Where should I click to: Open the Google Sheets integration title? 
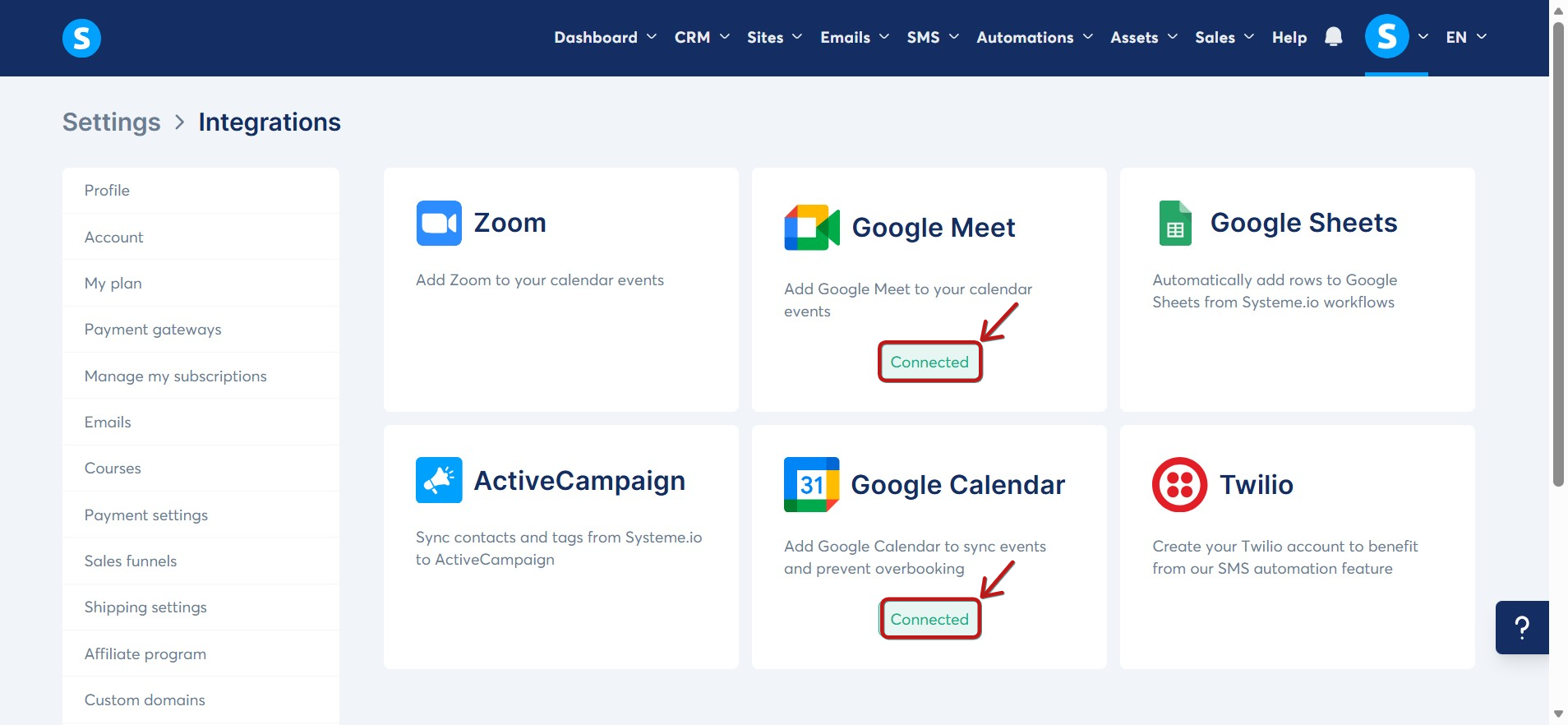pos(1303,223)
